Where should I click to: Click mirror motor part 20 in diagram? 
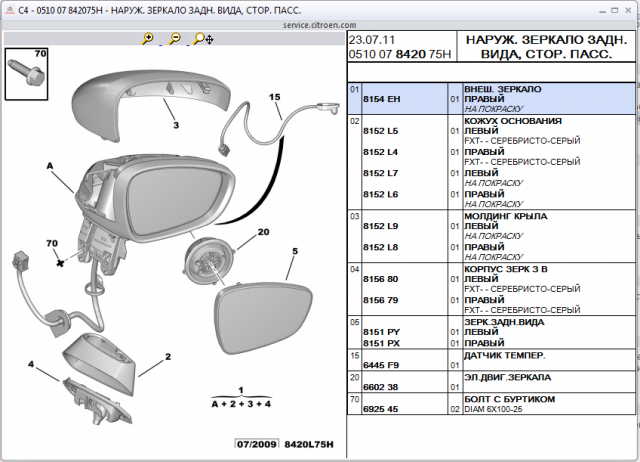[x=211, y=263]
